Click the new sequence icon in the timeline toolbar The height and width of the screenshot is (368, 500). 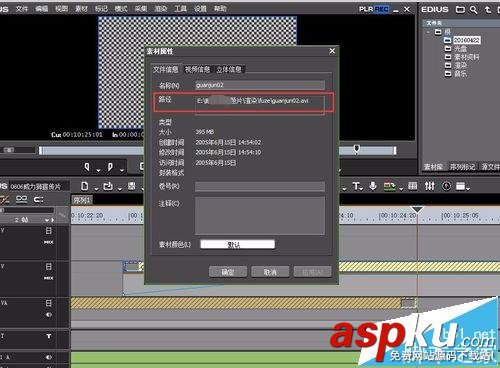coord(85,186)
